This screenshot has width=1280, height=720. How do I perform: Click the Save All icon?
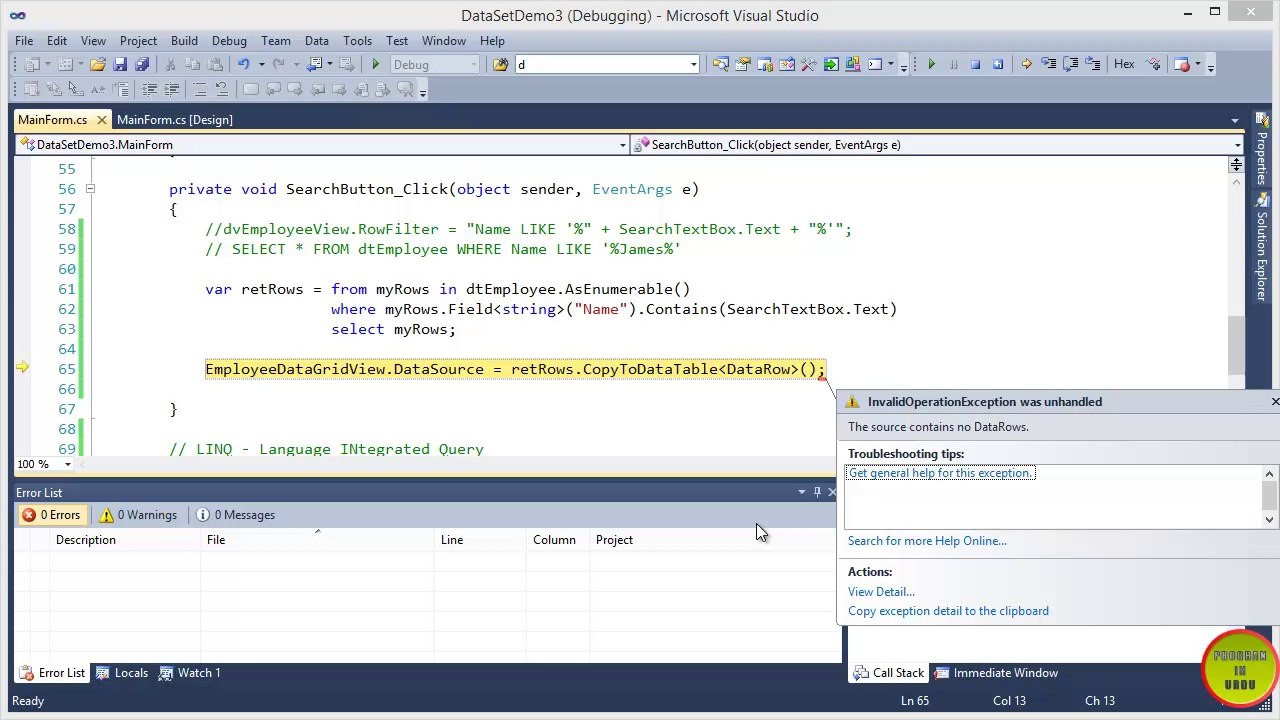[142, 65]
